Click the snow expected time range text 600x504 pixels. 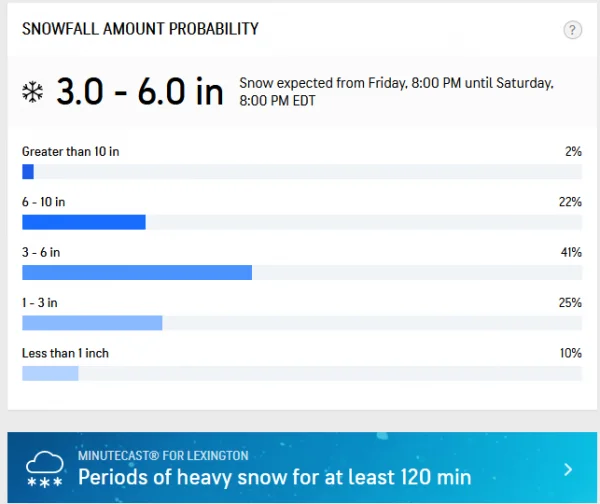coord(396,92)
